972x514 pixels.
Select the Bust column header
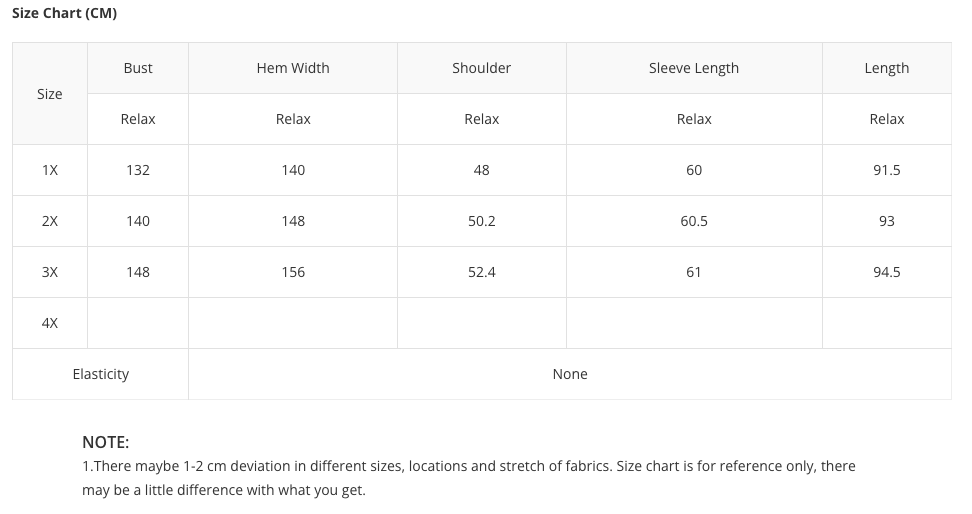[x=138, y=68]
